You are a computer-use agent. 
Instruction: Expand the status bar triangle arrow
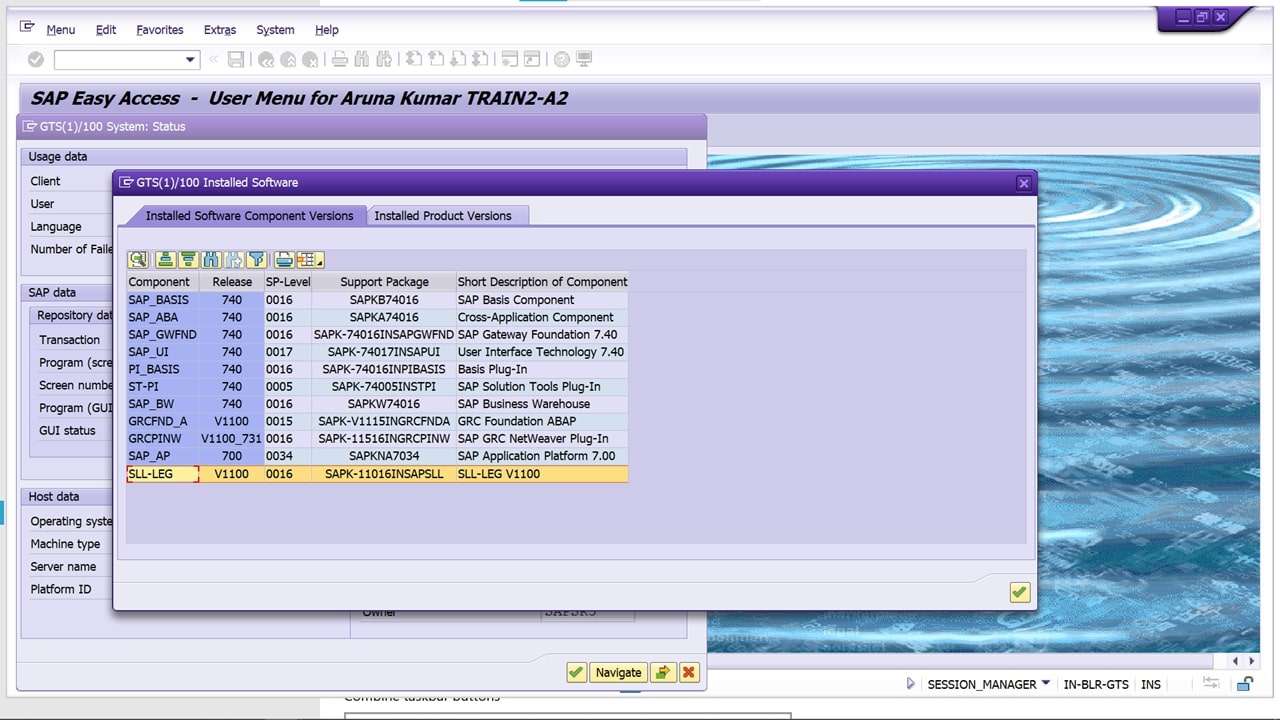click(x=910, y=684)
